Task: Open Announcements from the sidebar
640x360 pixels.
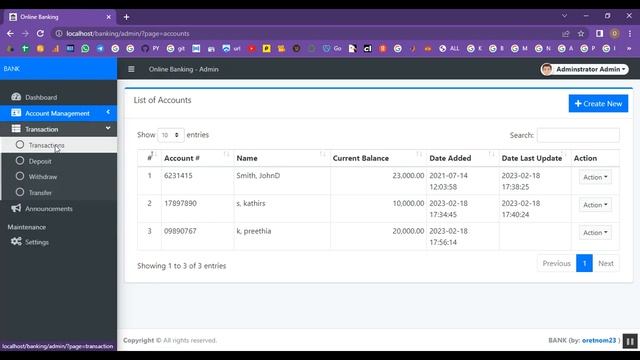Action: click(58, 209)
